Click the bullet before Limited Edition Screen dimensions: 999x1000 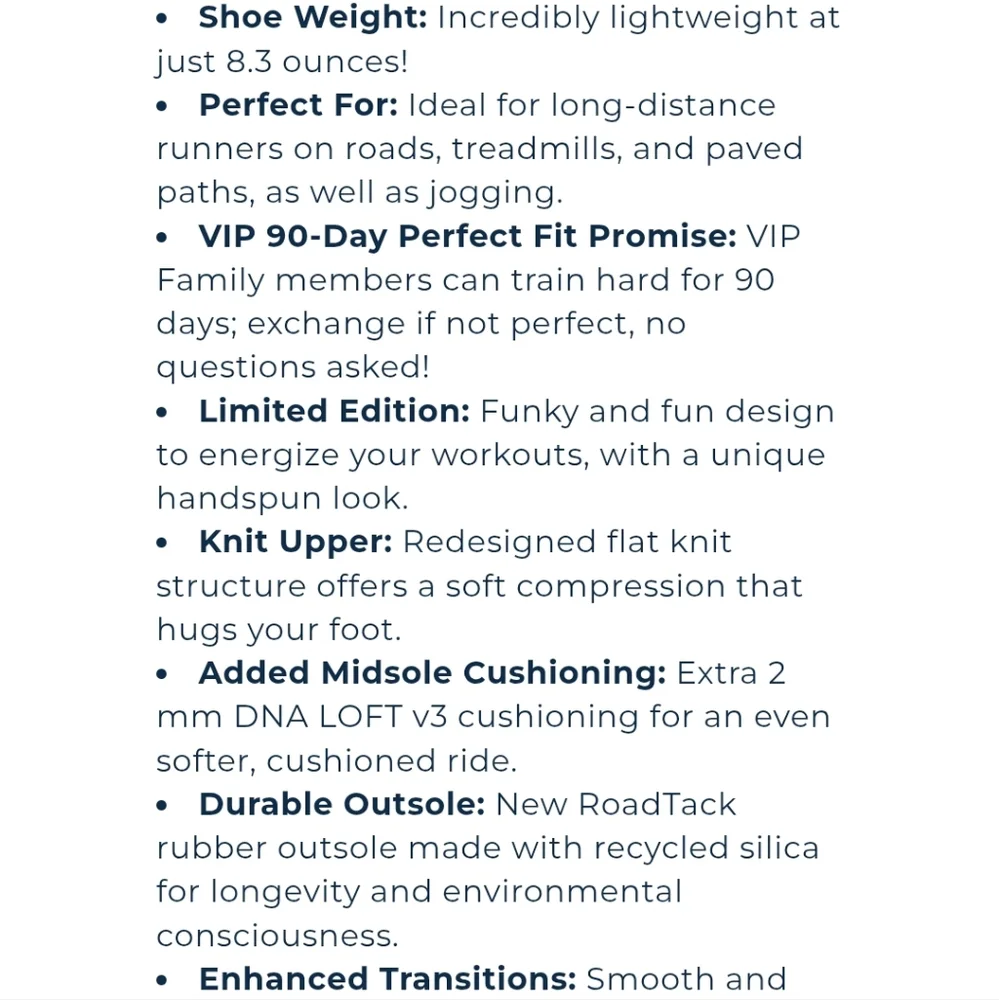(162, 412)
